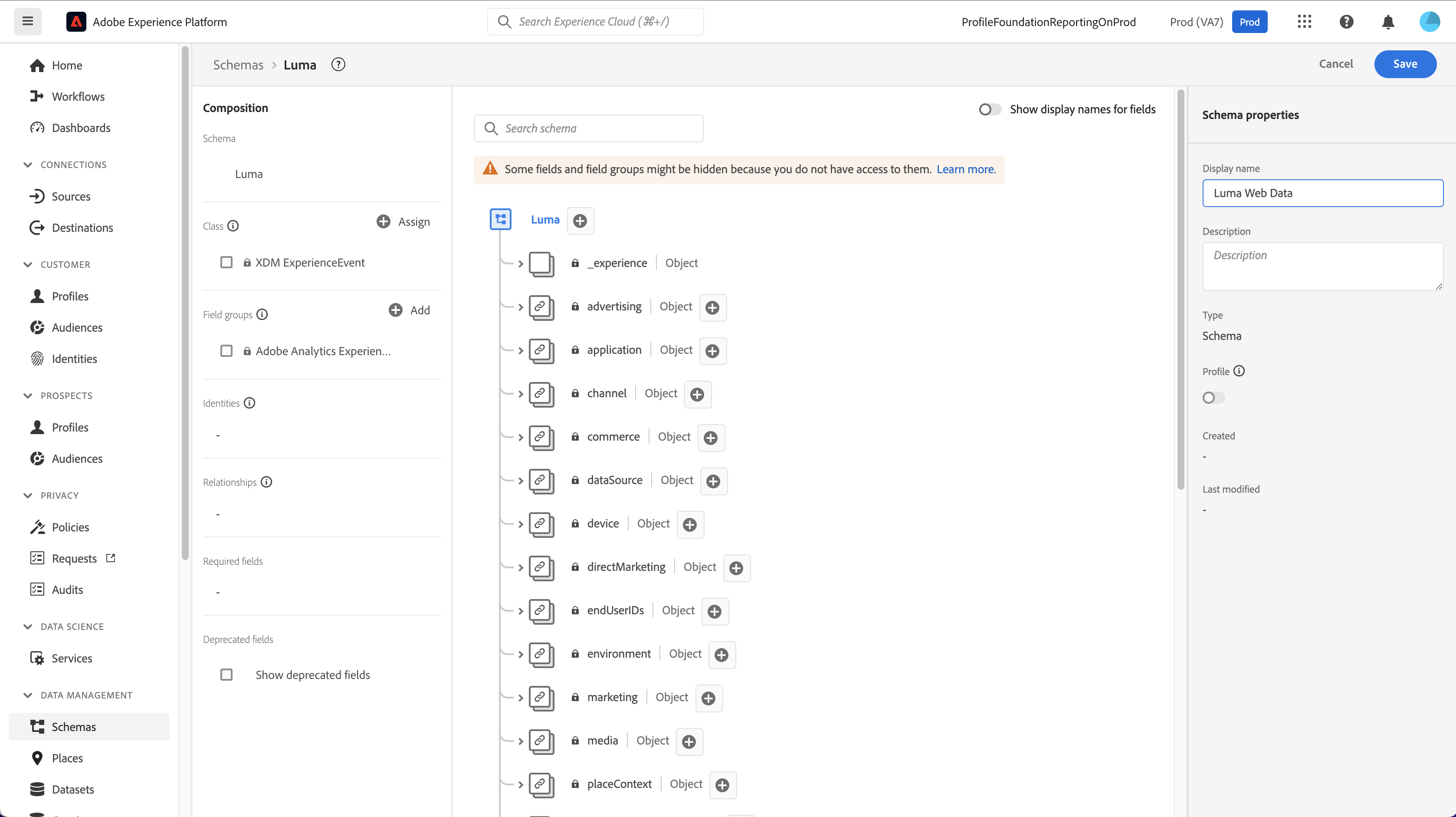This screenshot has width=1456, height=817.
Task: Click the info icon beside Profile toggle label
Action: point(1239,371)
